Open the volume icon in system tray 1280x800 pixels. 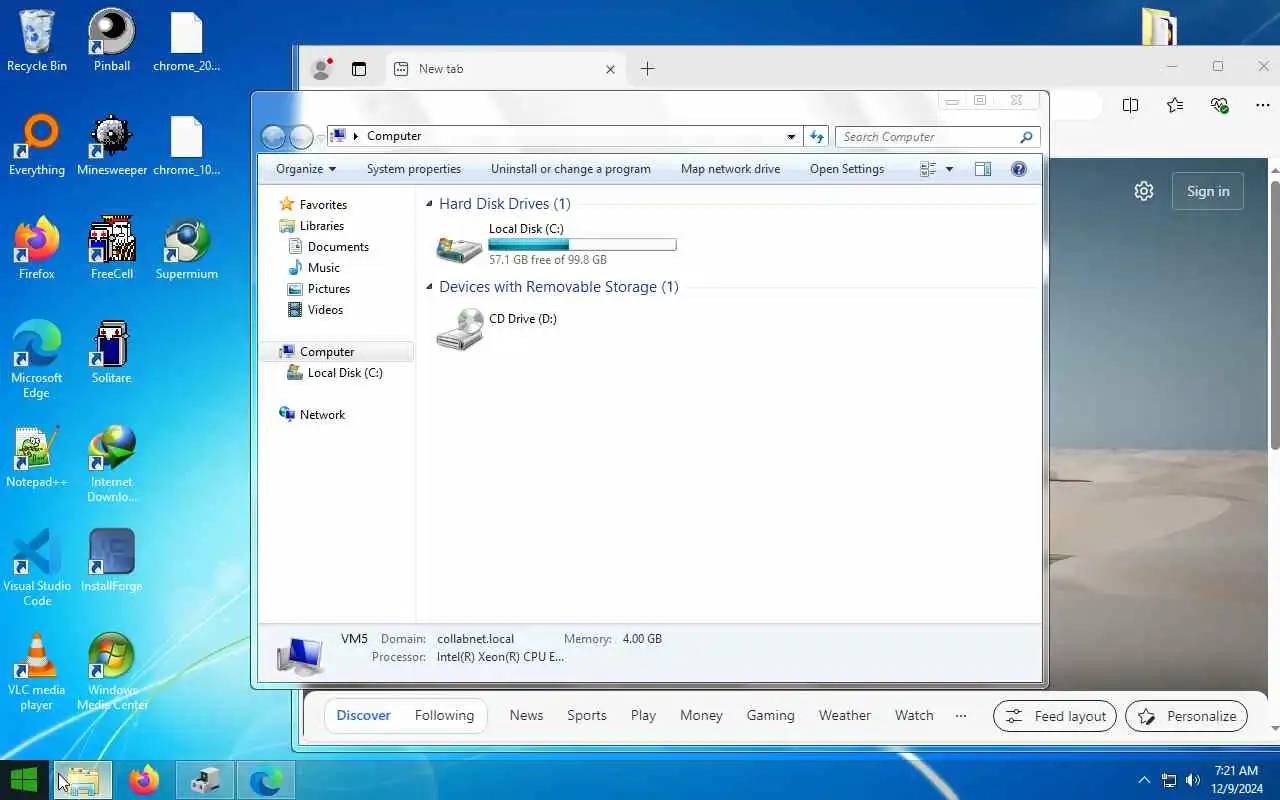point(1193,780)
